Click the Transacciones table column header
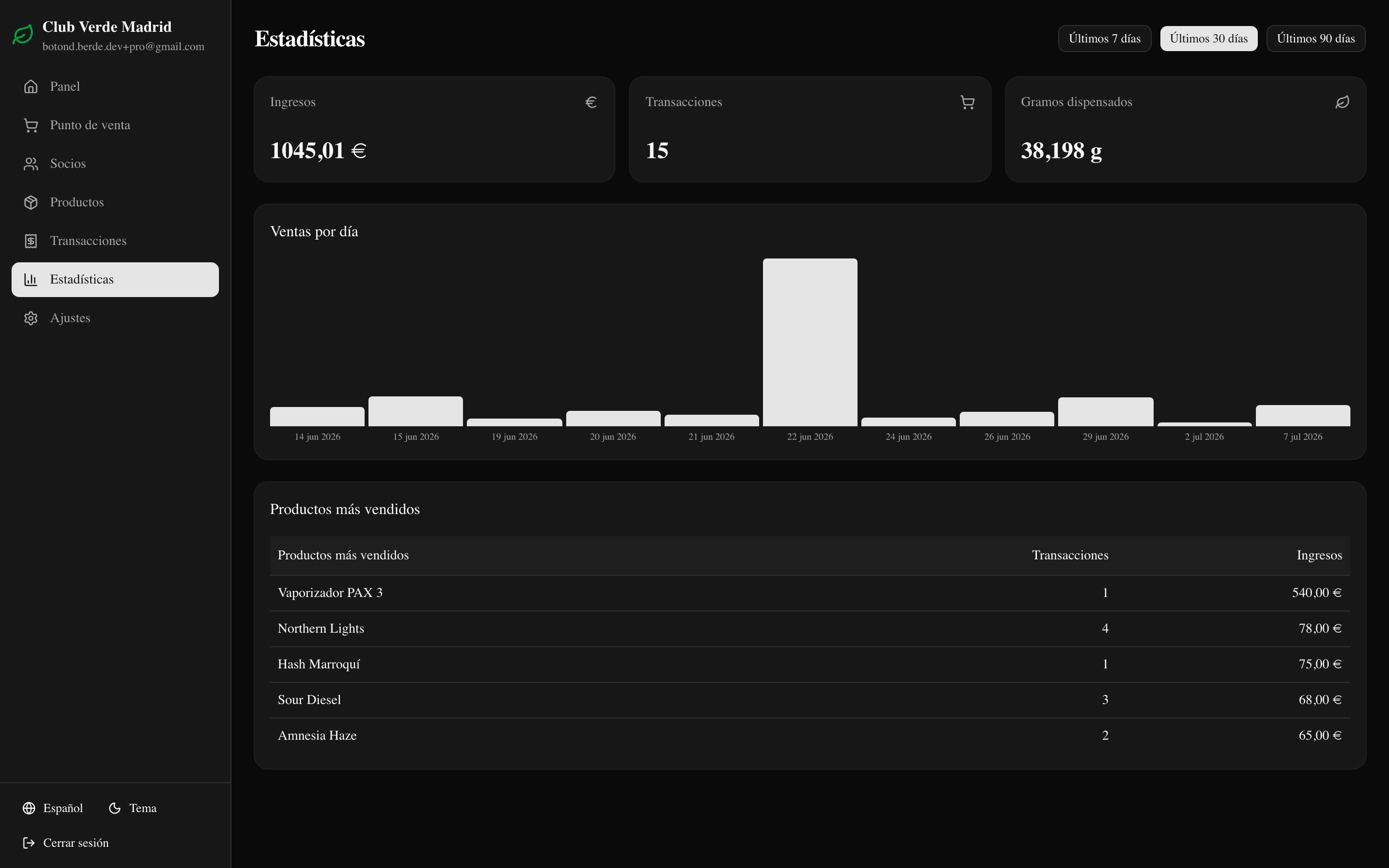Viewport: 1389px width, 868px height. (1070, 555)
